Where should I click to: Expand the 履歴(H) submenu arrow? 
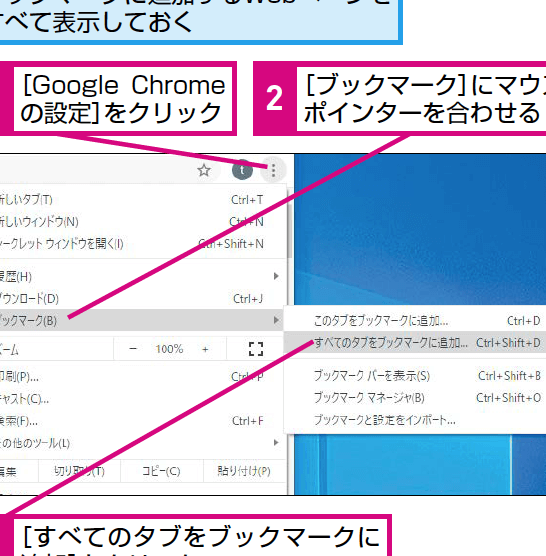tap(276, 276)
